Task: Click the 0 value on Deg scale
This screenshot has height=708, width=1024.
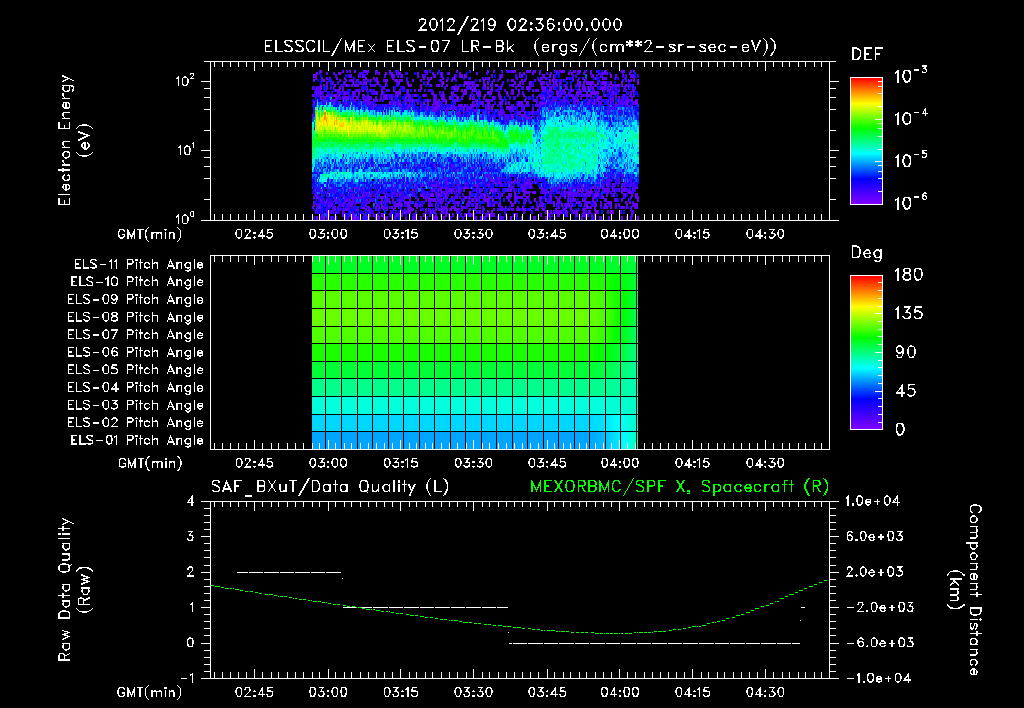Action: 900,429
